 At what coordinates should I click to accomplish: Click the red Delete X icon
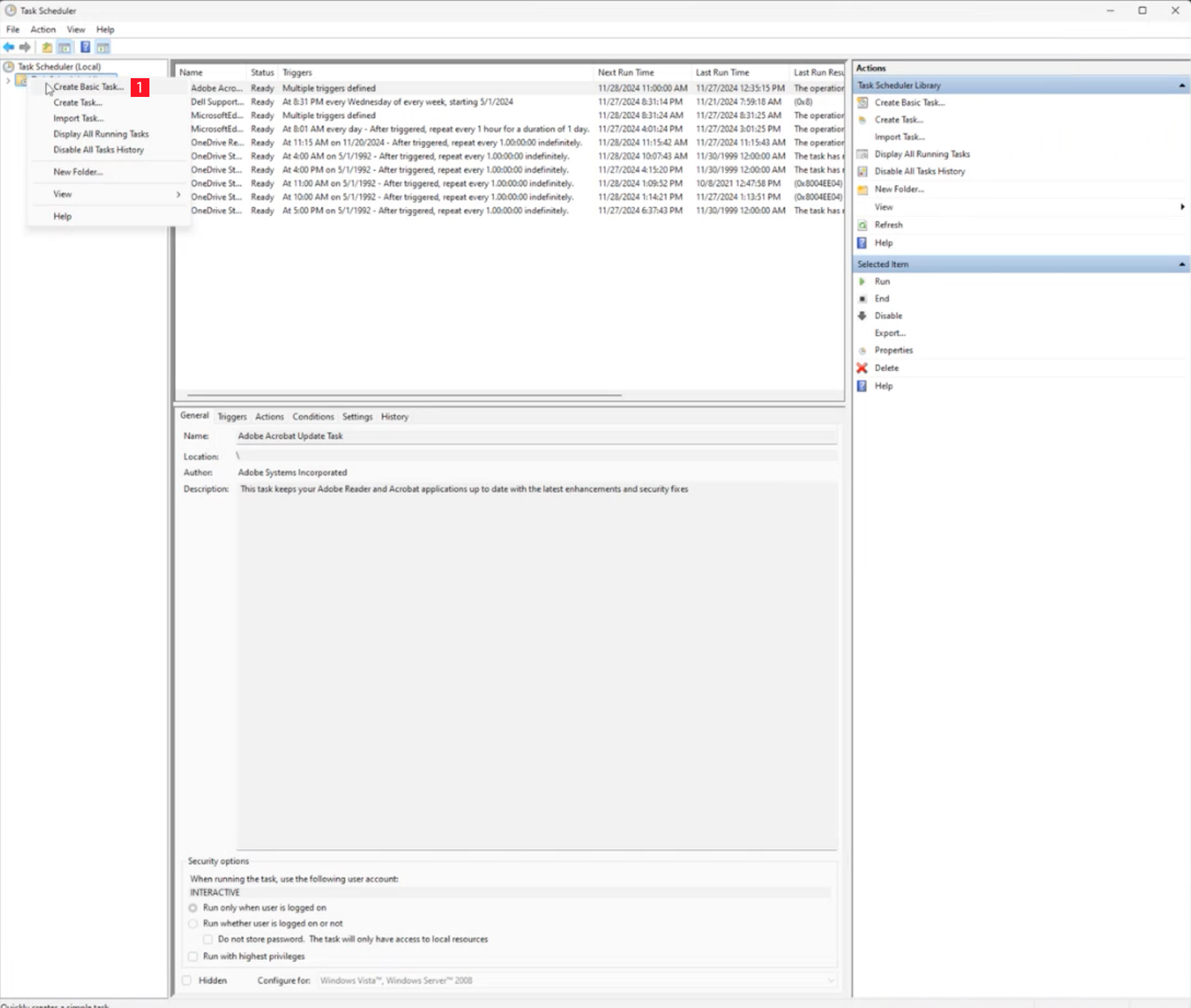click(x=862, y=368)
